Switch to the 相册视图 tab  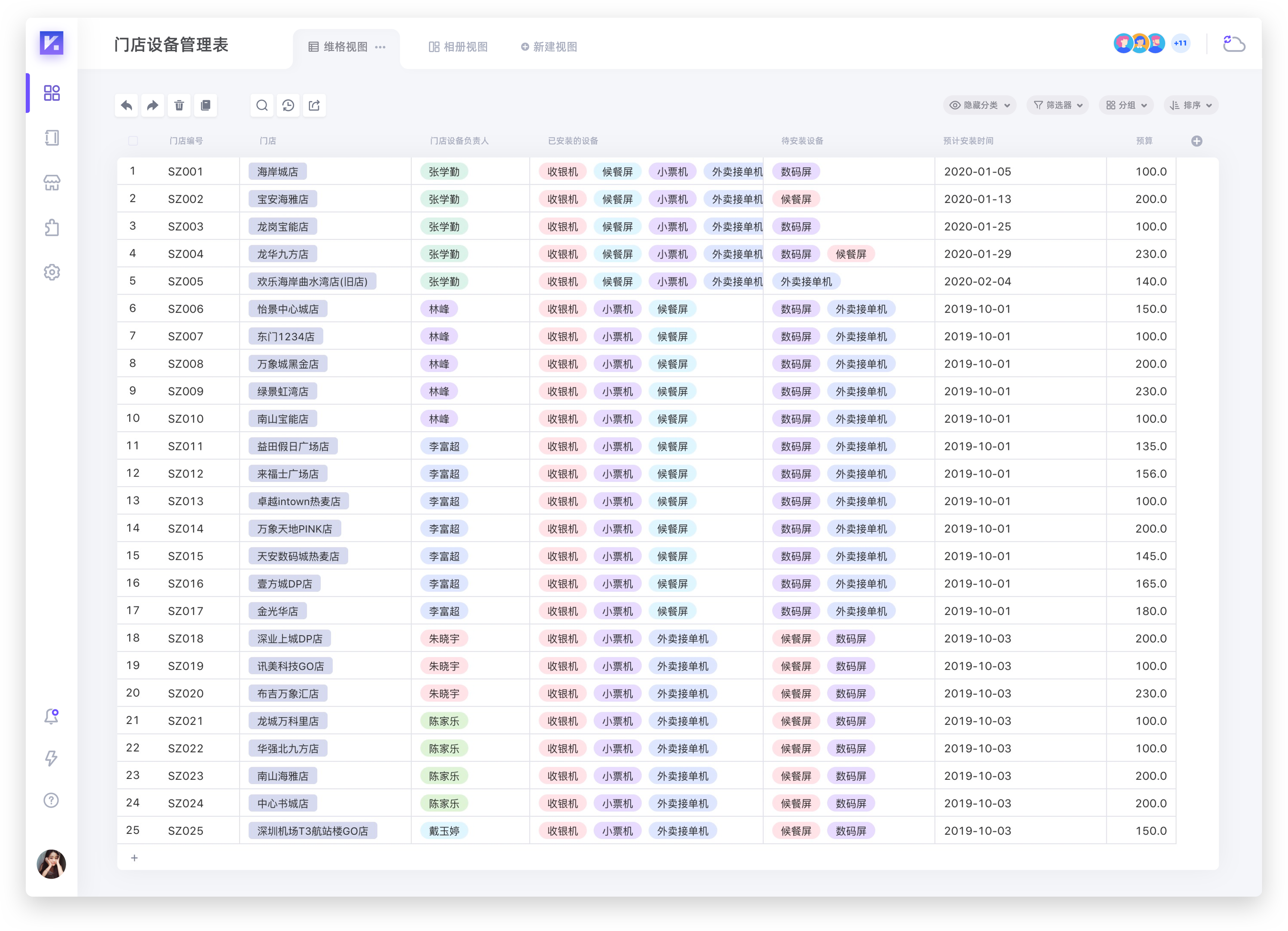(458, 47)
